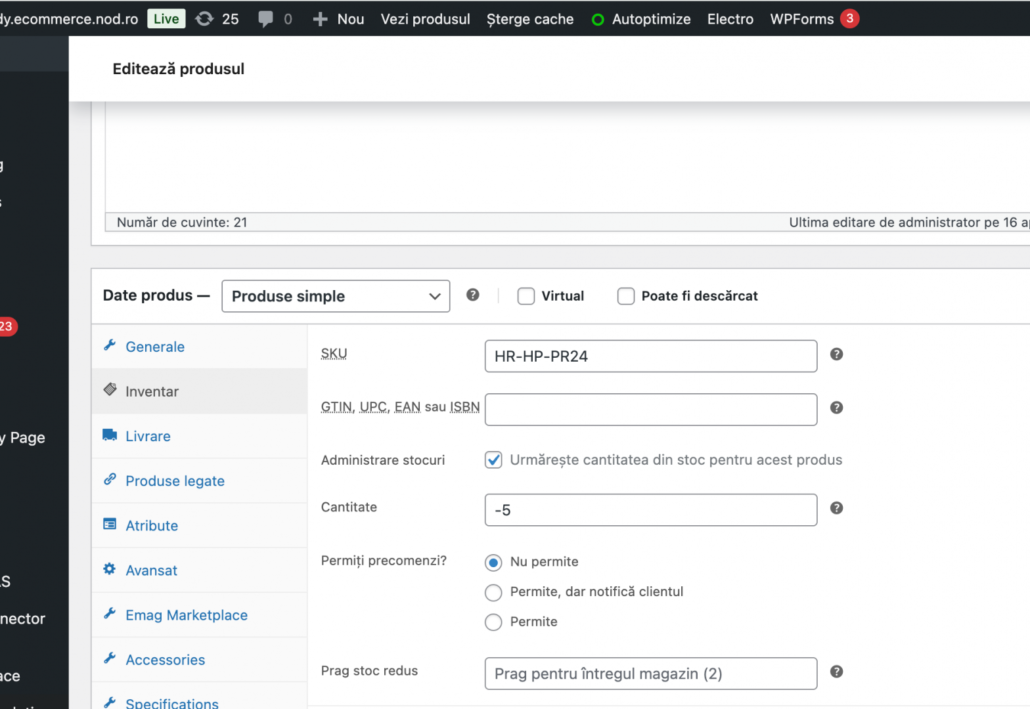1030x709 pixels.
Task: Click the gear icon of Avansat tab
Action: [110, 569]
